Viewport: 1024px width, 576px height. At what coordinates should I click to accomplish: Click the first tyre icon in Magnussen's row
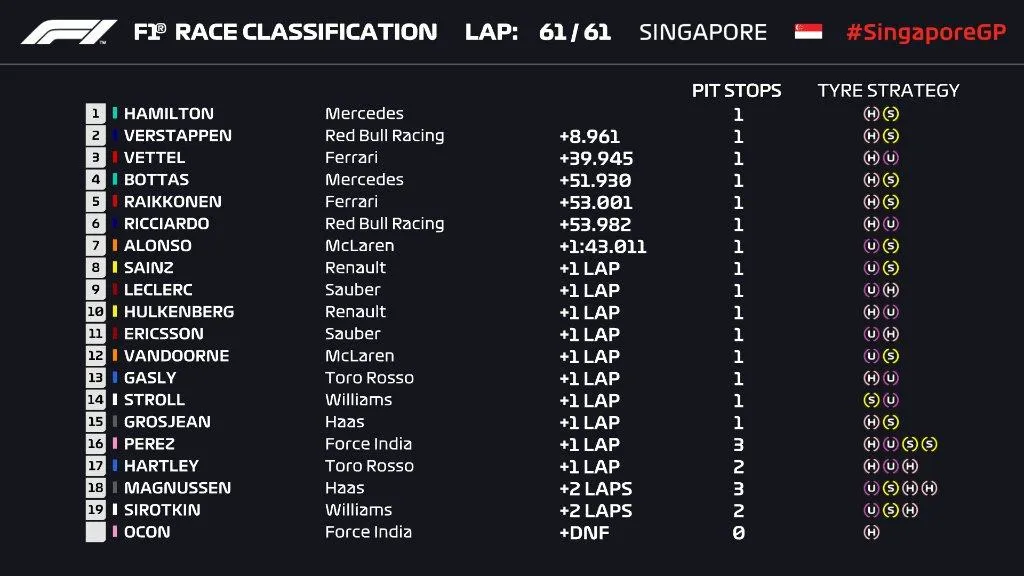[x=870, y=488]
